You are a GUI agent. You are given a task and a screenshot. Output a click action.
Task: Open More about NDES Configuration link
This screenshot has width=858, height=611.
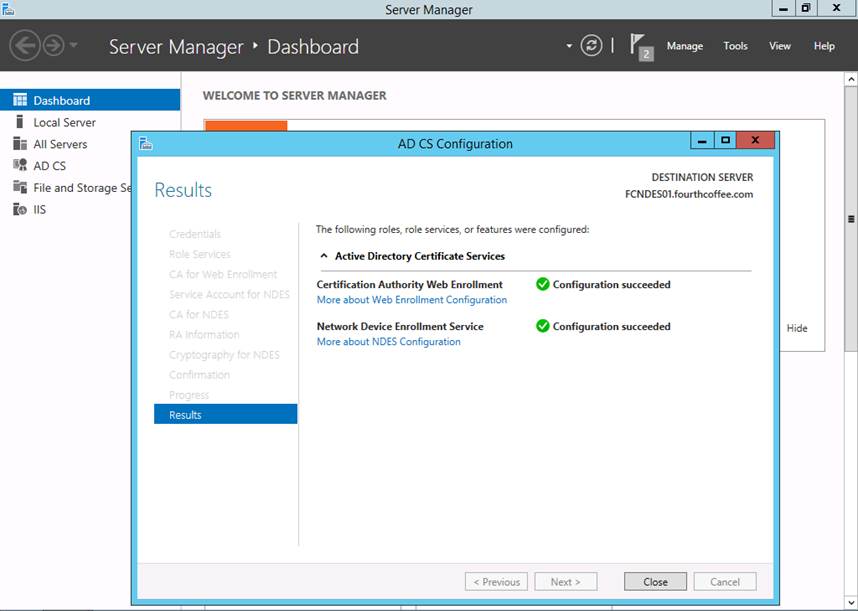[388, 342]
